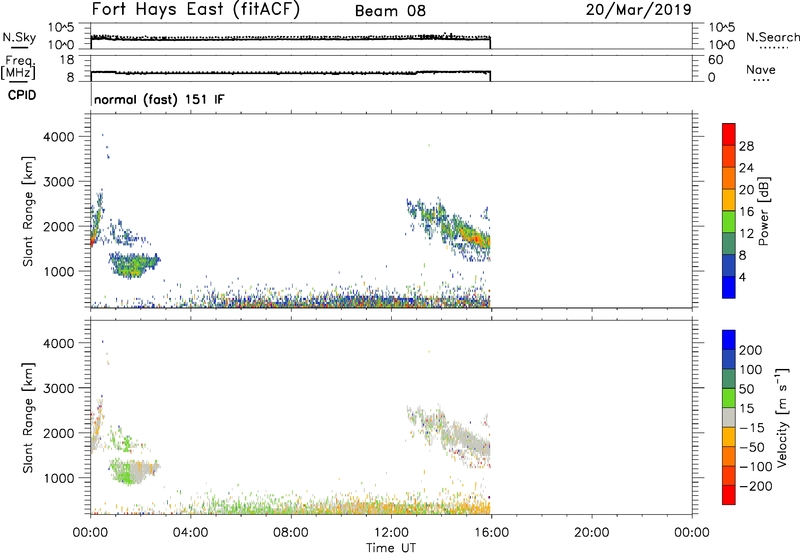This screenshot has width=800, height=554.
Task: Click the 'Slant Range [km]' label of the velocity panel
Action: (28, 418)
